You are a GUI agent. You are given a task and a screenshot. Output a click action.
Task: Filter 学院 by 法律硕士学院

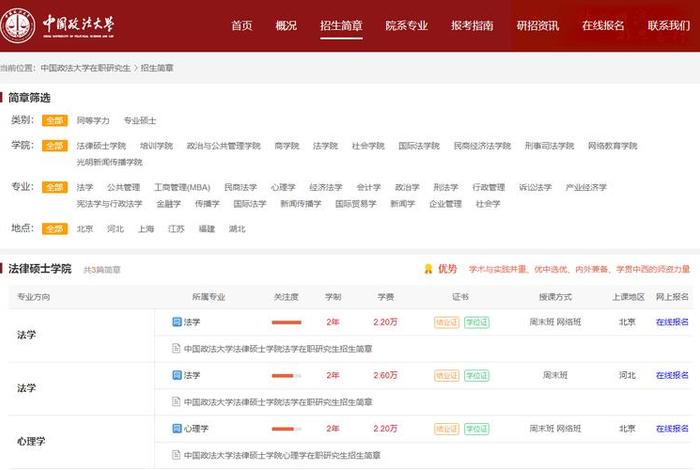[101, 146]
